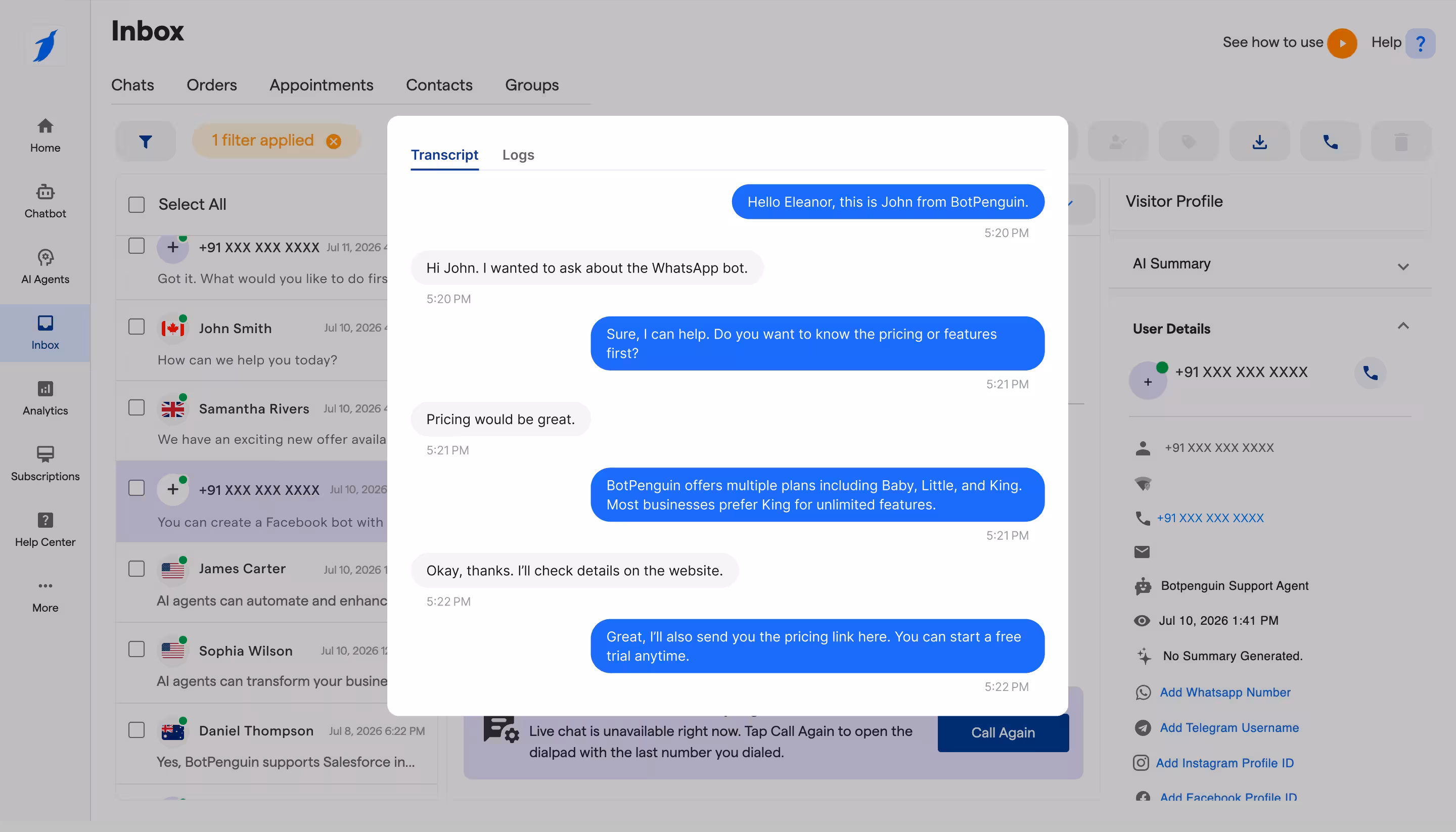Click the message 'Pricing would be great.'
Screen dimensions: 1456x832
click(x=500, y=420)
